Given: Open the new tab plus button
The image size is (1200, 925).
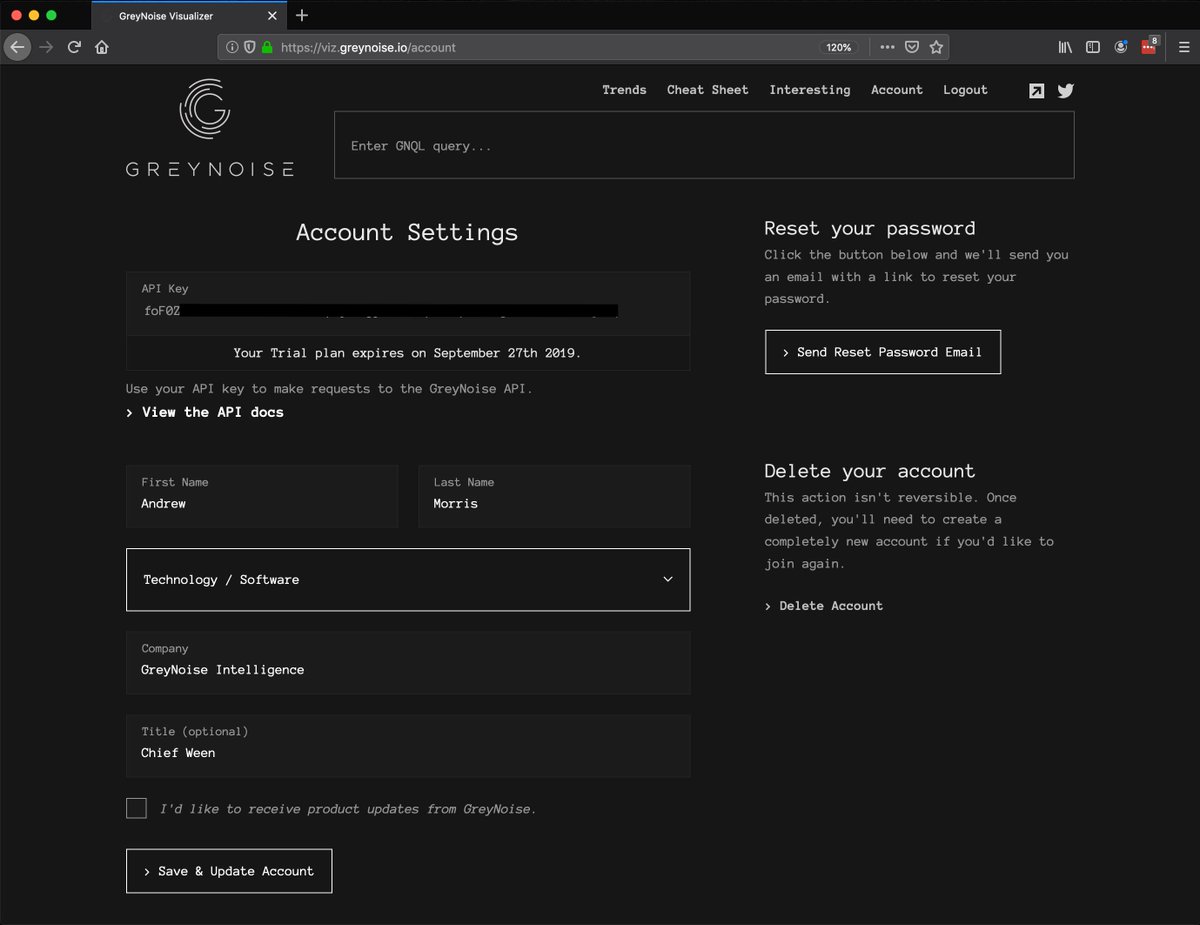Looking at the screenshot, I should pyautogui.click(x=302, y=15).
